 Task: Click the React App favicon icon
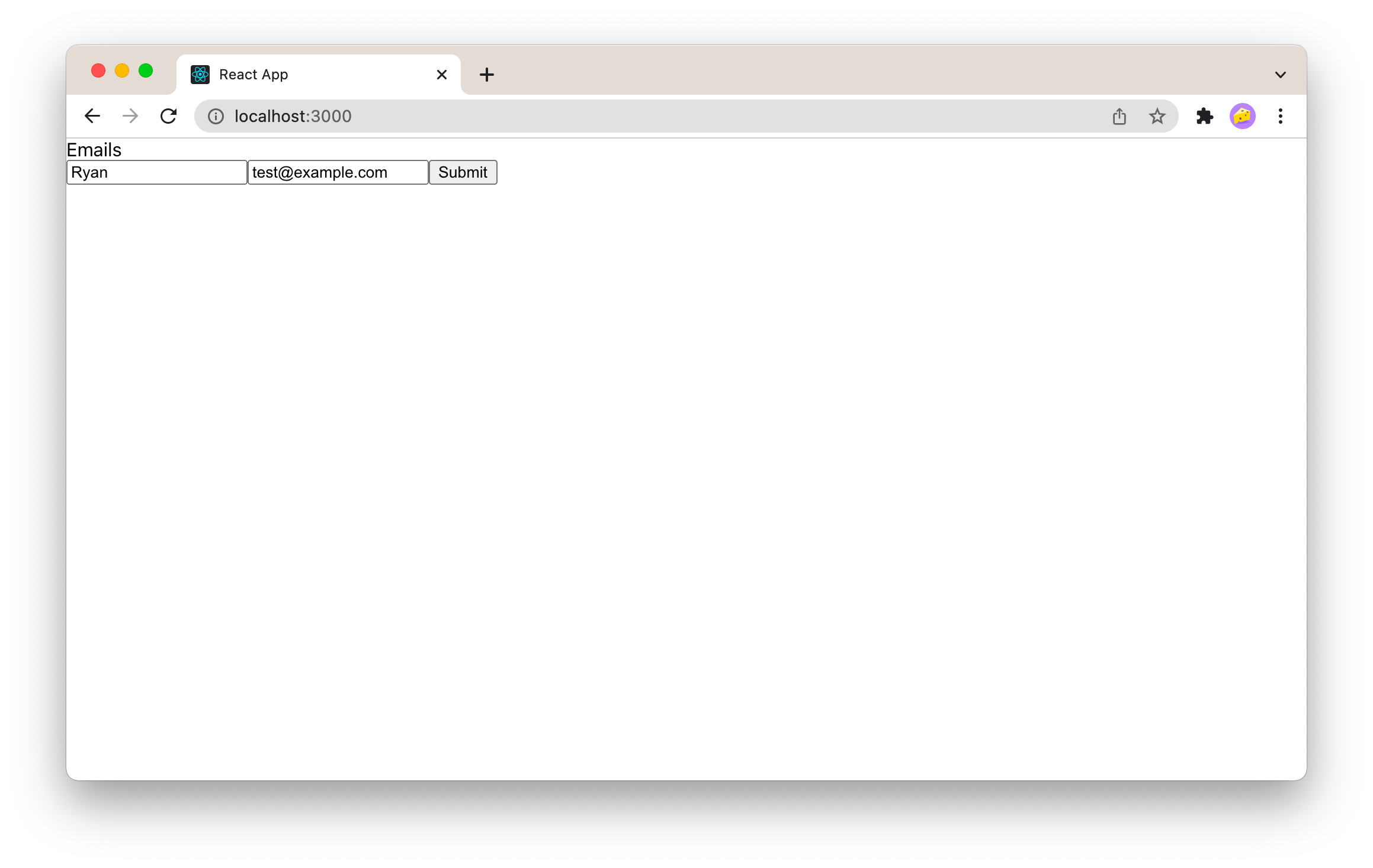200,74
